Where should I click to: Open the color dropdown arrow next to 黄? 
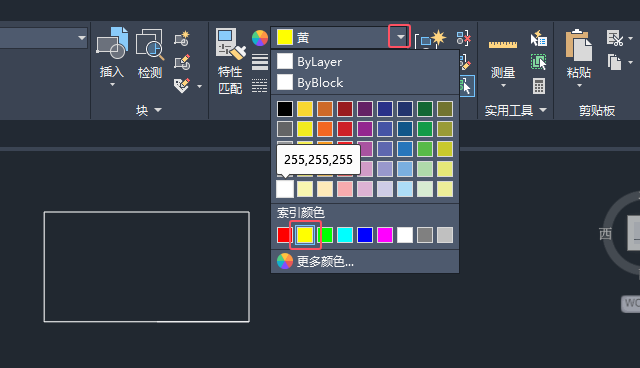[x=400, y=37]
